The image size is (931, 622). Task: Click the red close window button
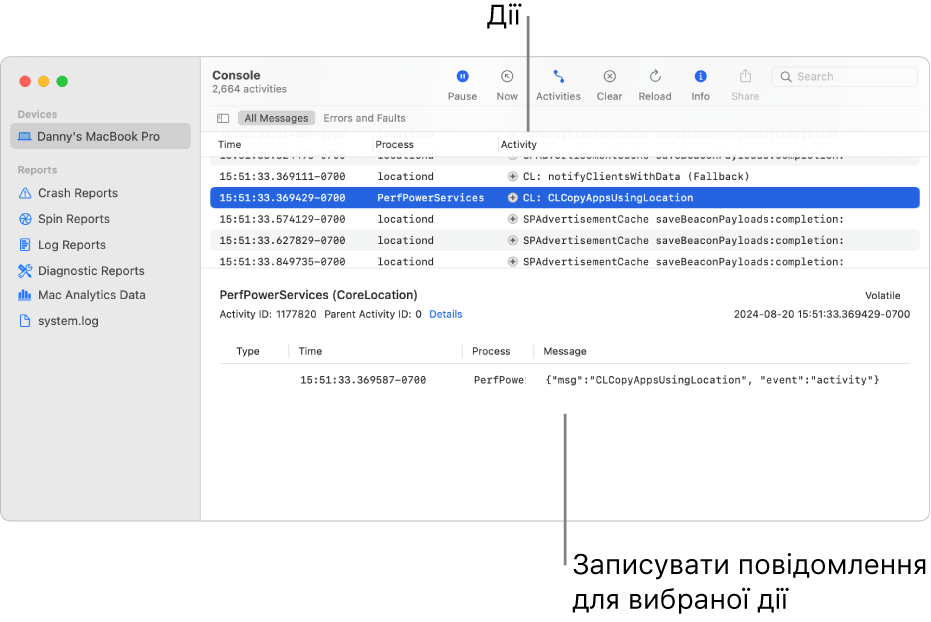[25, 81]
